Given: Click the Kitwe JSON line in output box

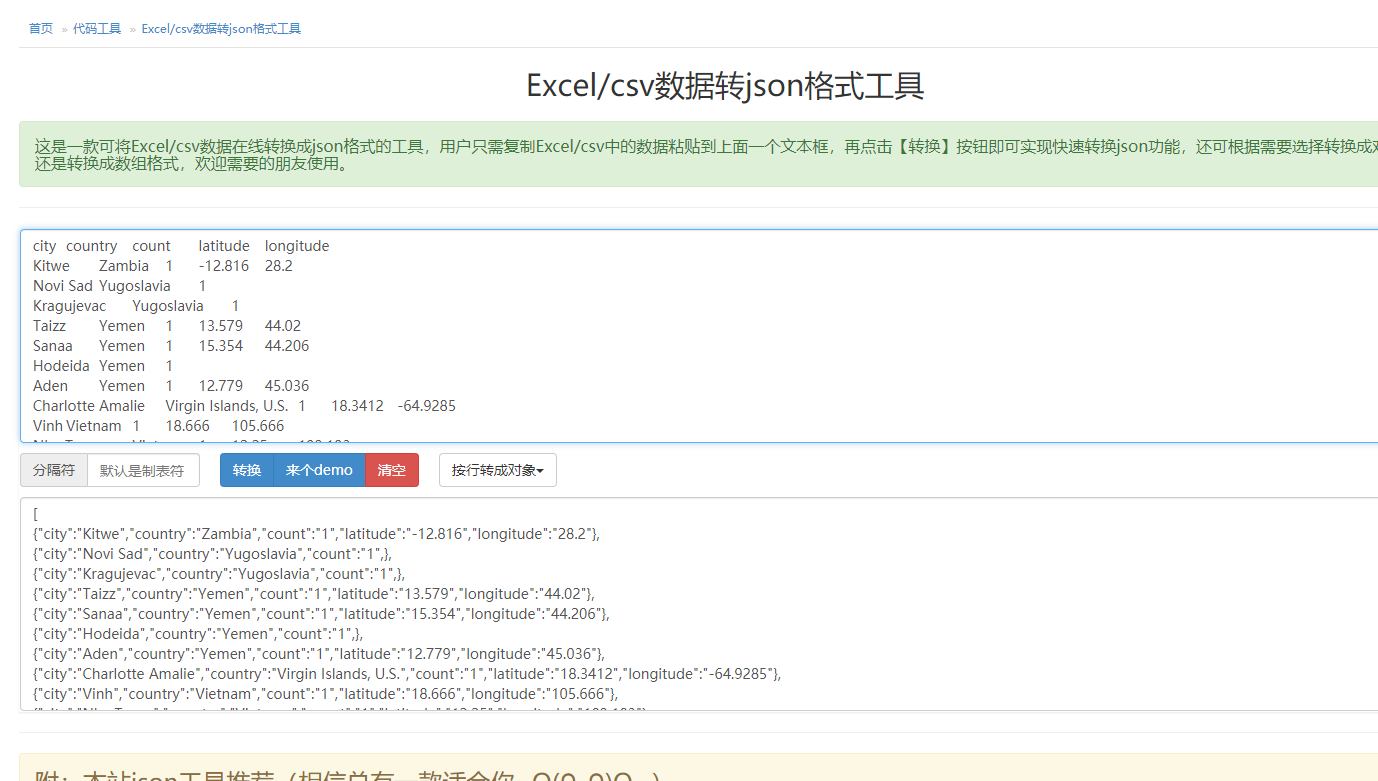Looking at the screenshot, I should 316,534.
